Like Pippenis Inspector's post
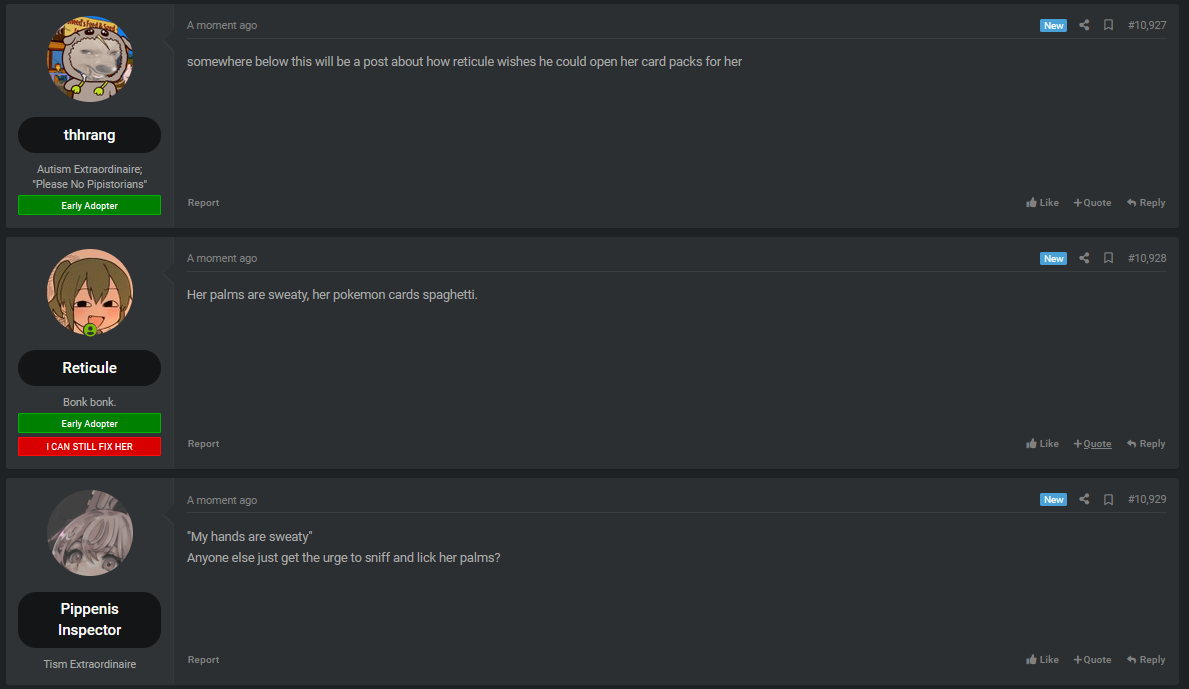 [x=1043, y=659]
